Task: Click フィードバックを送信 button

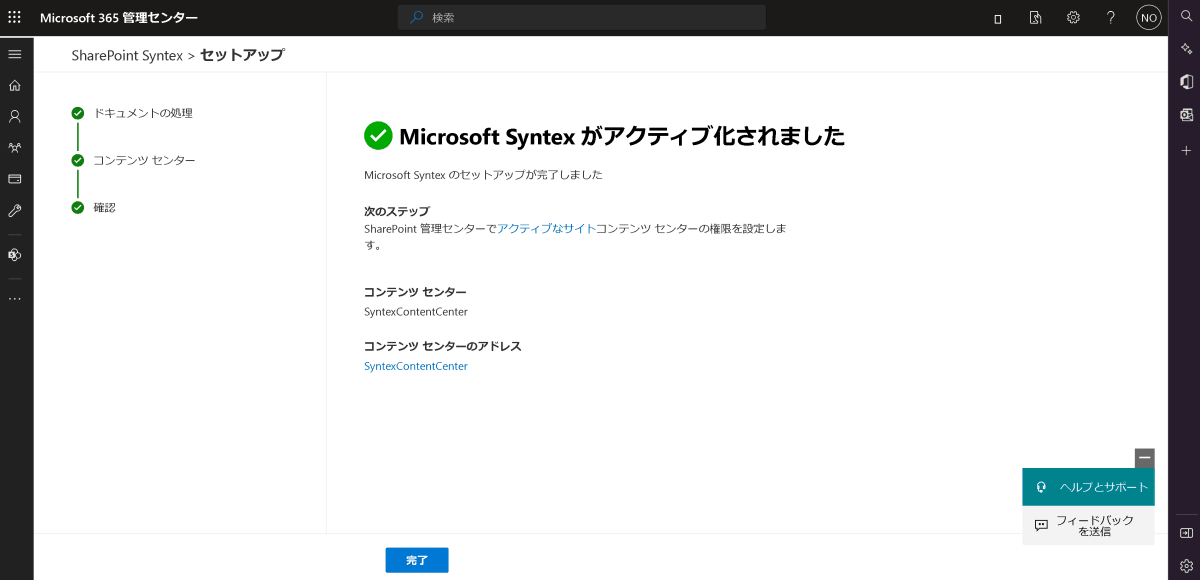Action: pos(1088,525)
